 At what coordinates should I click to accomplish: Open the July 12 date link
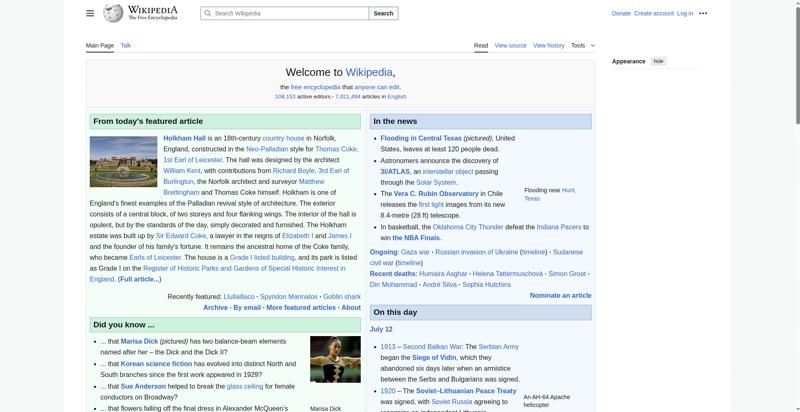[x=381, y=329]
